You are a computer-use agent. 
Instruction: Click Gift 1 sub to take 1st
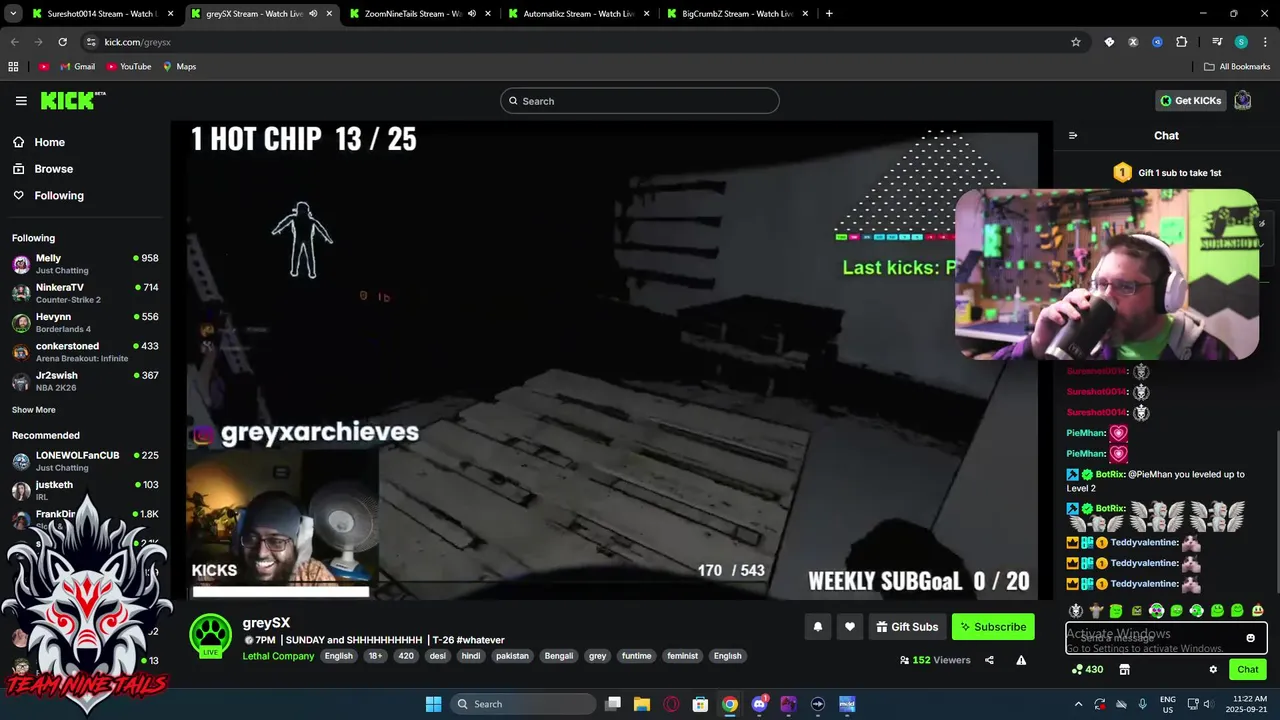point(1167,172)
